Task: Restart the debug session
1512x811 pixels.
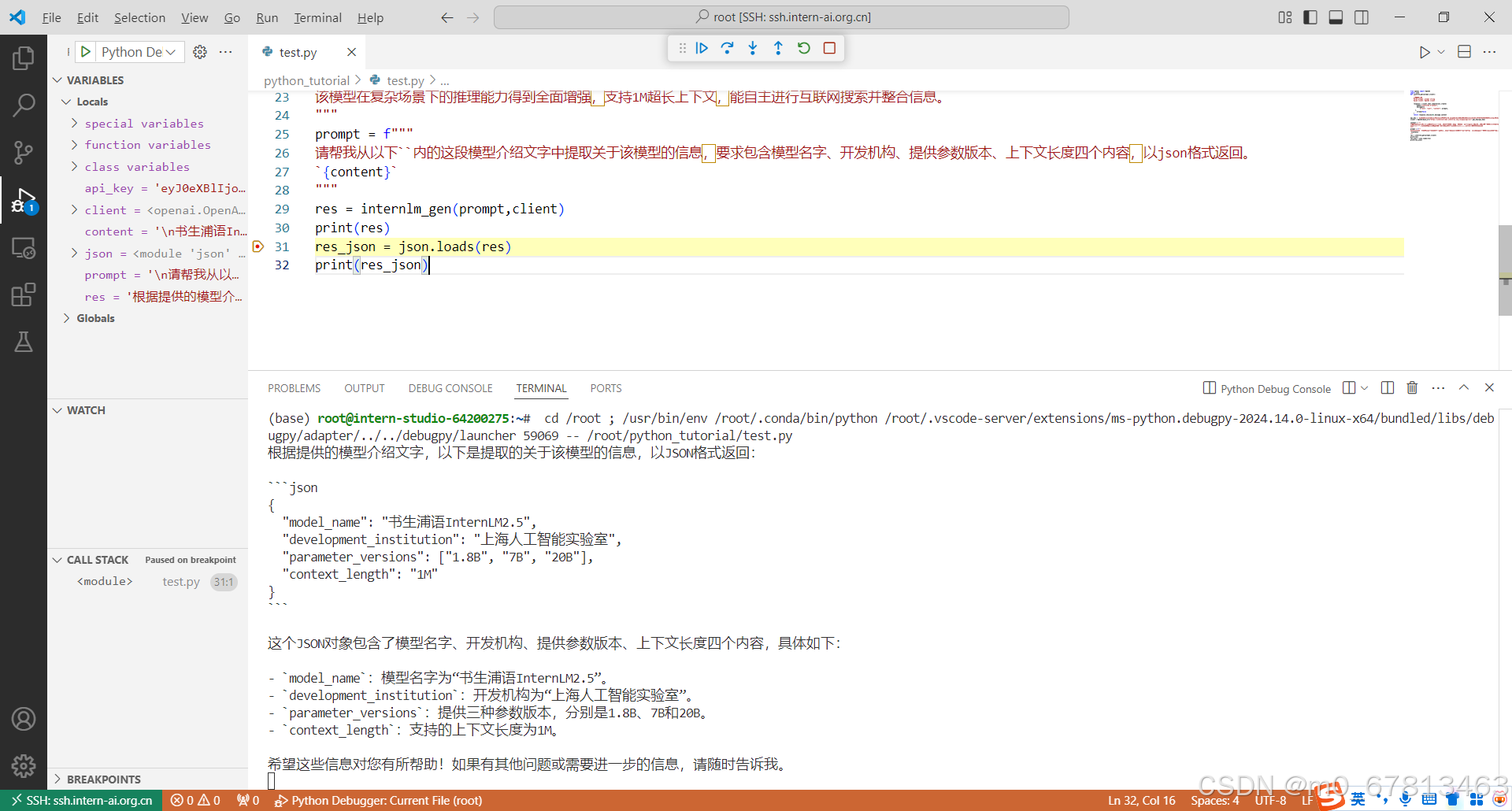Action: point(803,48)
